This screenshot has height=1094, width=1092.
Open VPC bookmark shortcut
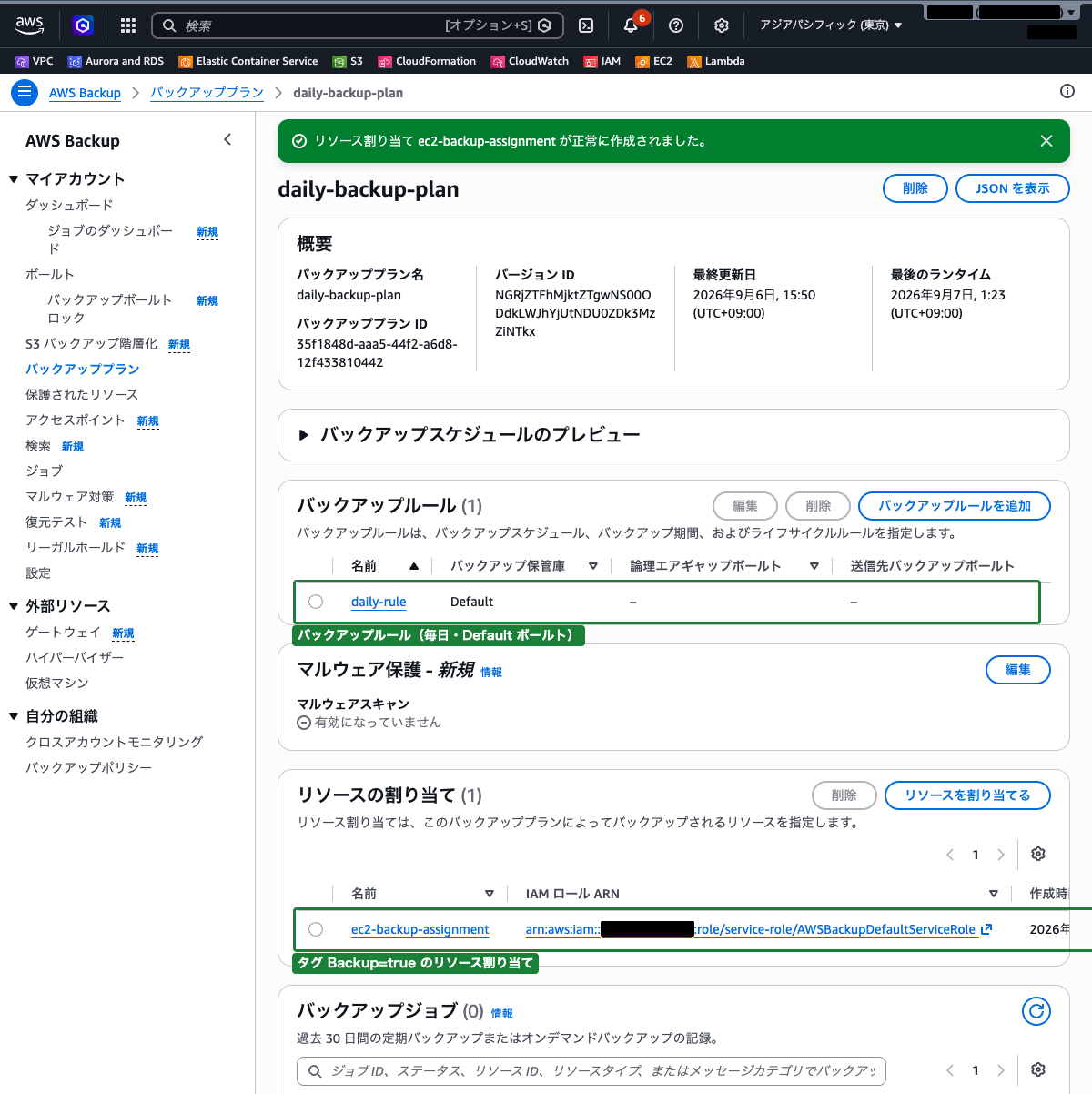pyautogui.click(x=35, y=61)
